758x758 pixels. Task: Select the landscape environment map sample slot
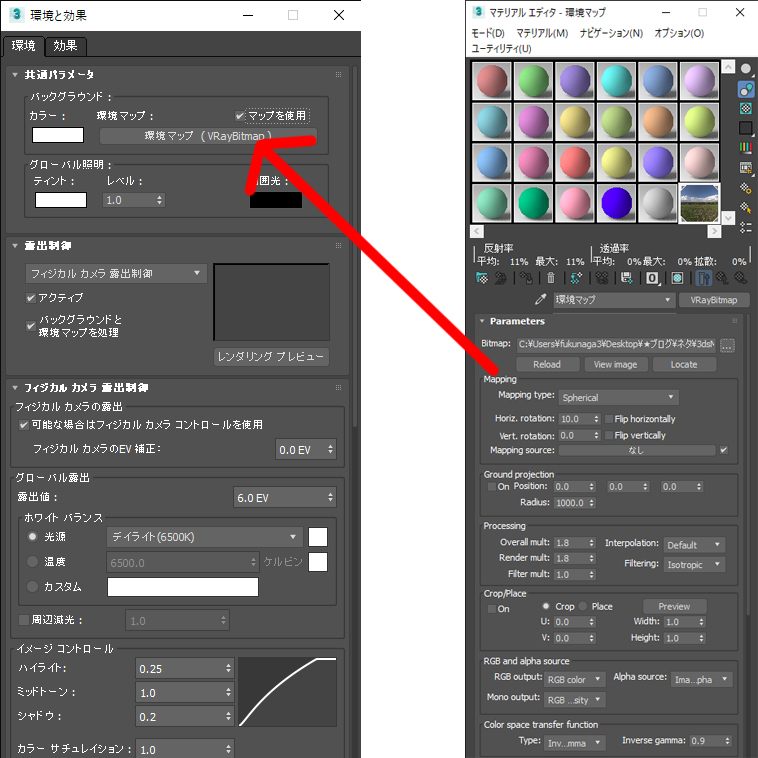(698, 203)
